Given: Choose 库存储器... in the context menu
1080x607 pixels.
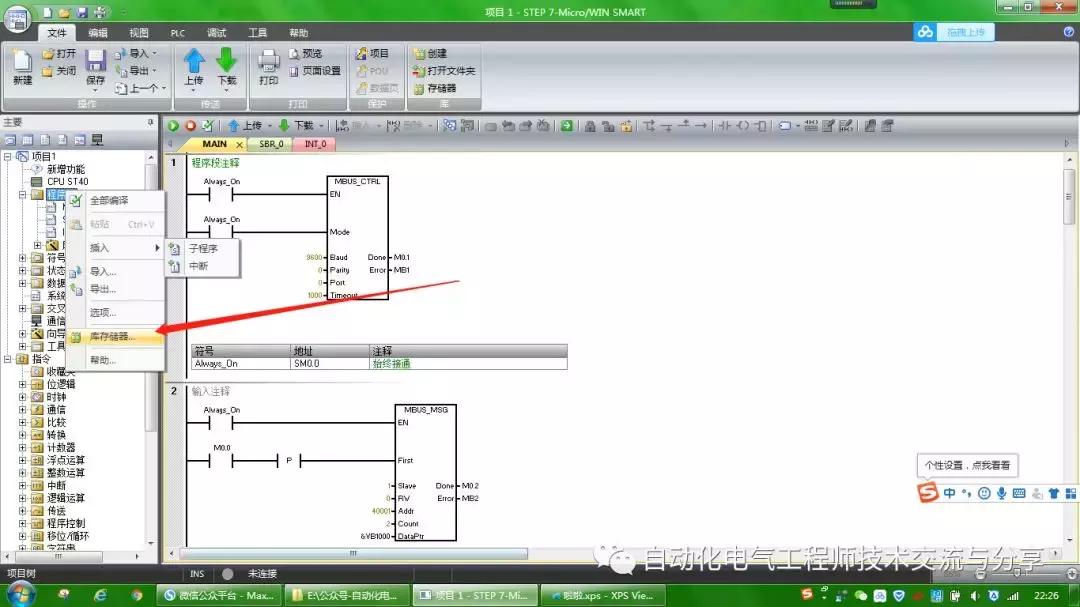Looking at the screenshot, I should tap(116, 336).
